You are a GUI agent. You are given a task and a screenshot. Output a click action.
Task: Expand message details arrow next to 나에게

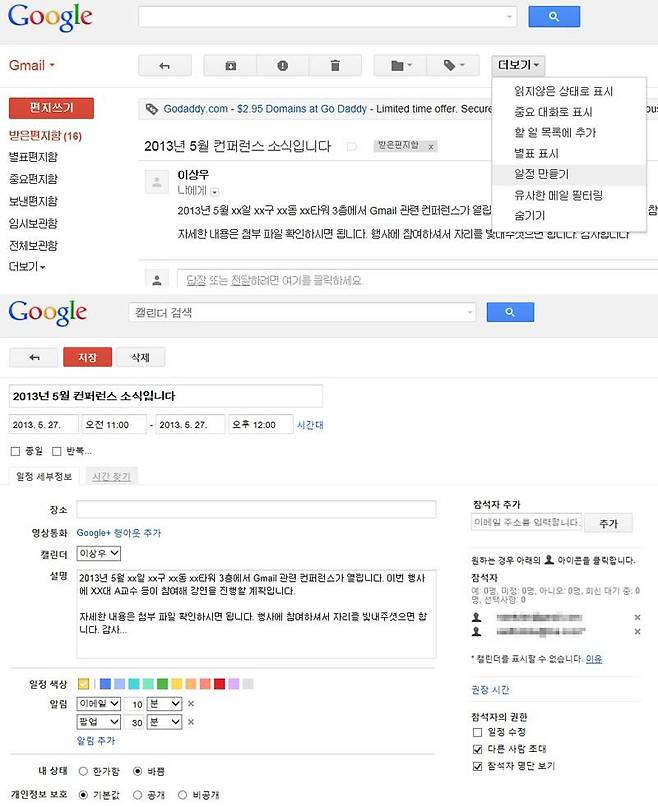(215, 192)
